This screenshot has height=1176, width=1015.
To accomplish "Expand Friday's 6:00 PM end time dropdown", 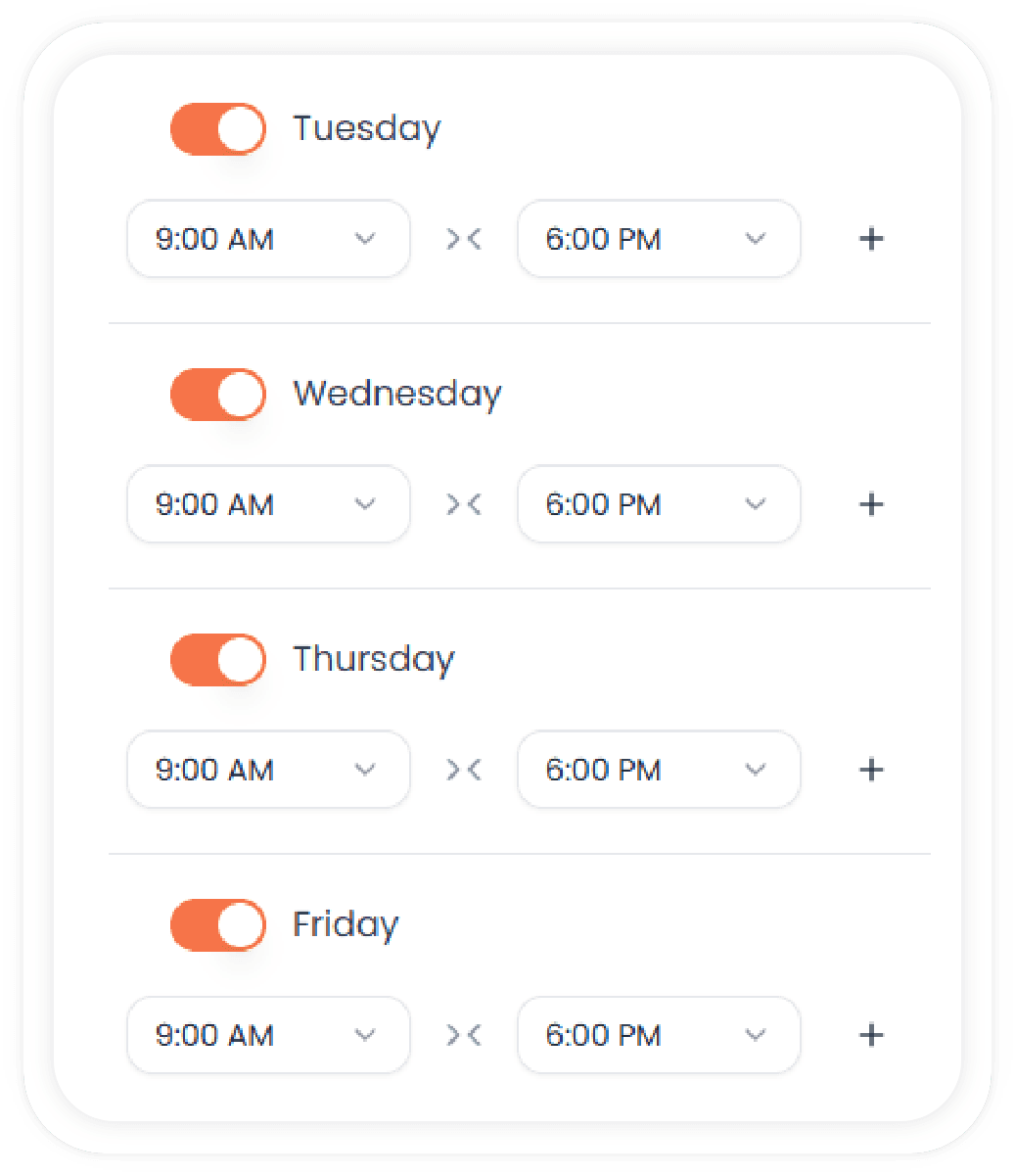I will click(x=659, y=1035).
